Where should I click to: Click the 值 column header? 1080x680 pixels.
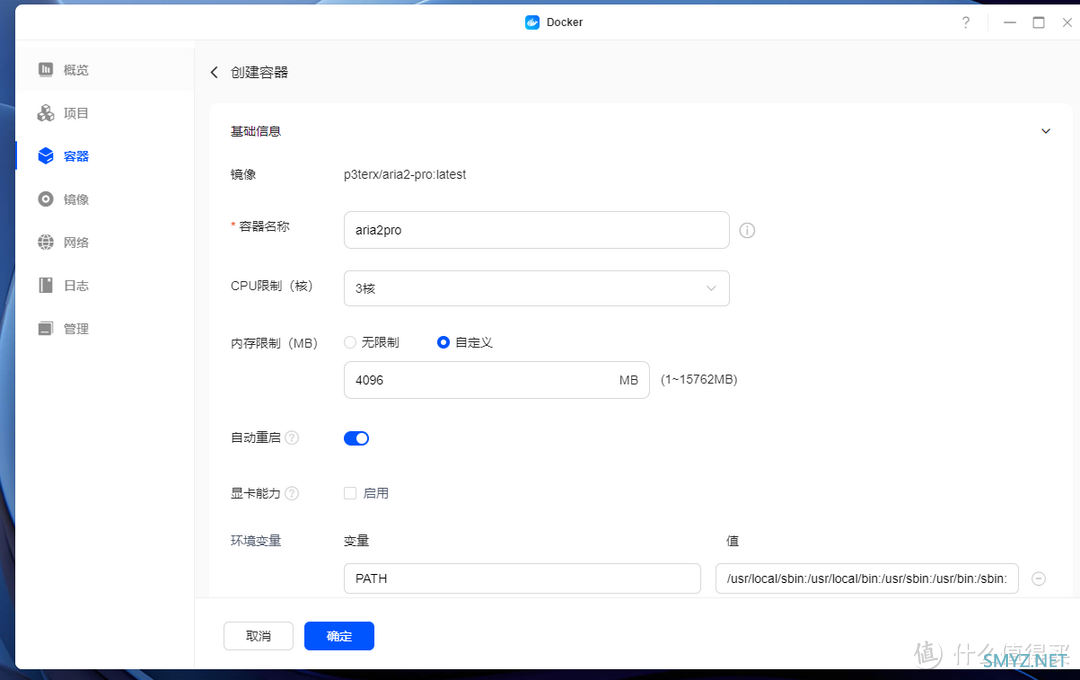(732, 541)
